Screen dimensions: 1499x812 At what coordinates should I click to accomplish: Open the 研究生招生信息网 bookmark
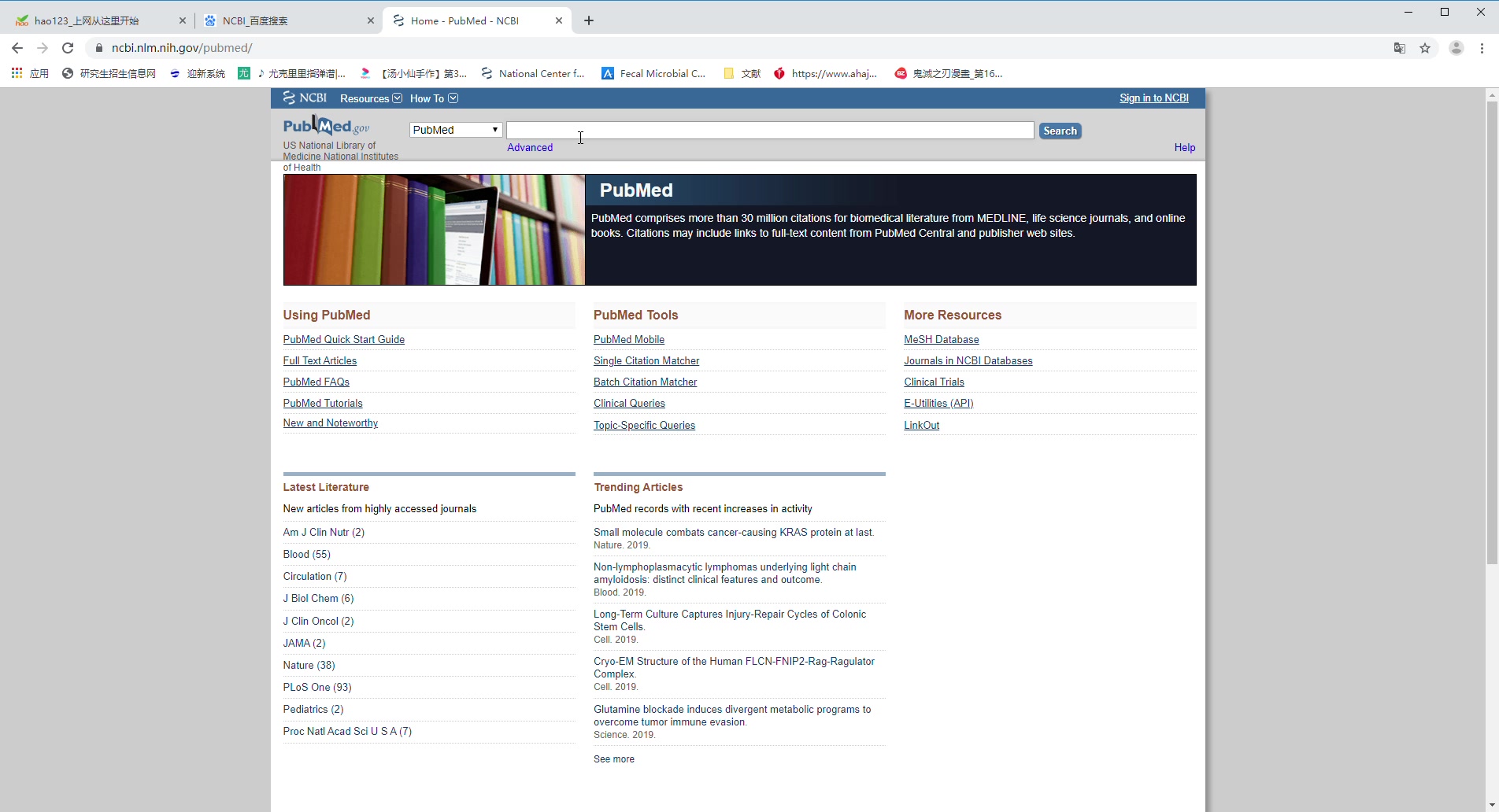click(109, 73)
